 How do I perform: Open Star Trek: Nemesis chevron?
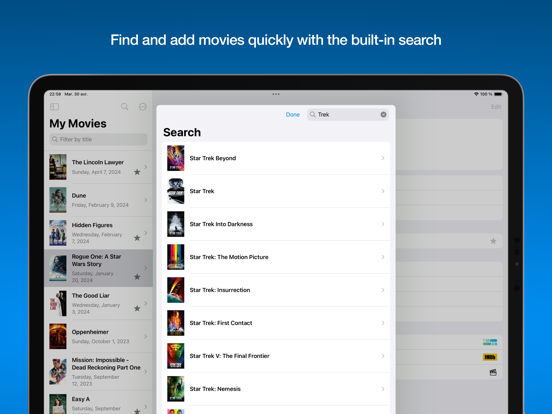pyautogui.click(x=383, y=389)
